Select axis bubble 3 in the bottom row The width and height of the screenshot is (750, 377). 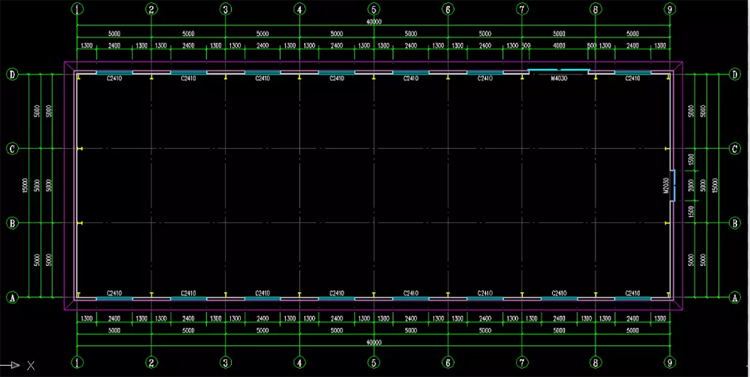(225, 363)
